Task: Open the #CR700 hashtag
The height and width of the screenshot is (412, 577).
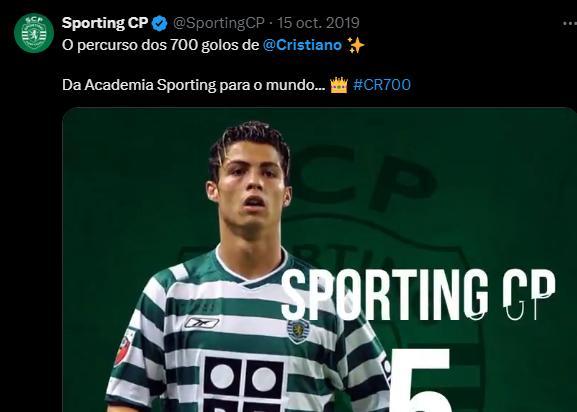Action: (x=382, y=85)
